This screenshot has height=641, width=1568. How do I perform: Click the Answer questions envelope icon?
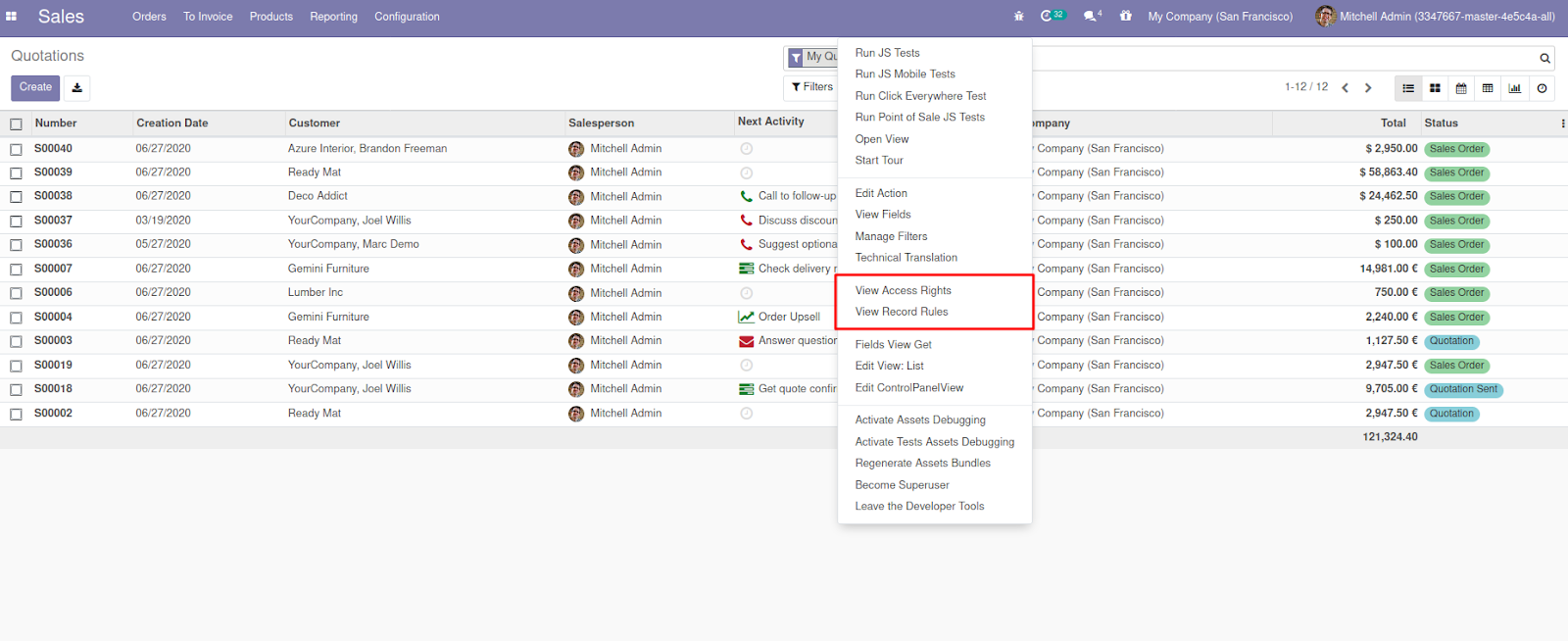pyautogui.click(x=747, y=341)
